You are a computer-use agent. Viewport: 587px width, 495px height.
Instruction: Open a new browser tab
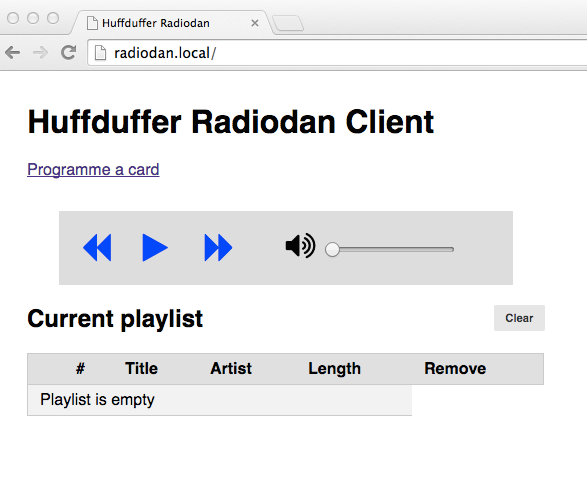288,23
